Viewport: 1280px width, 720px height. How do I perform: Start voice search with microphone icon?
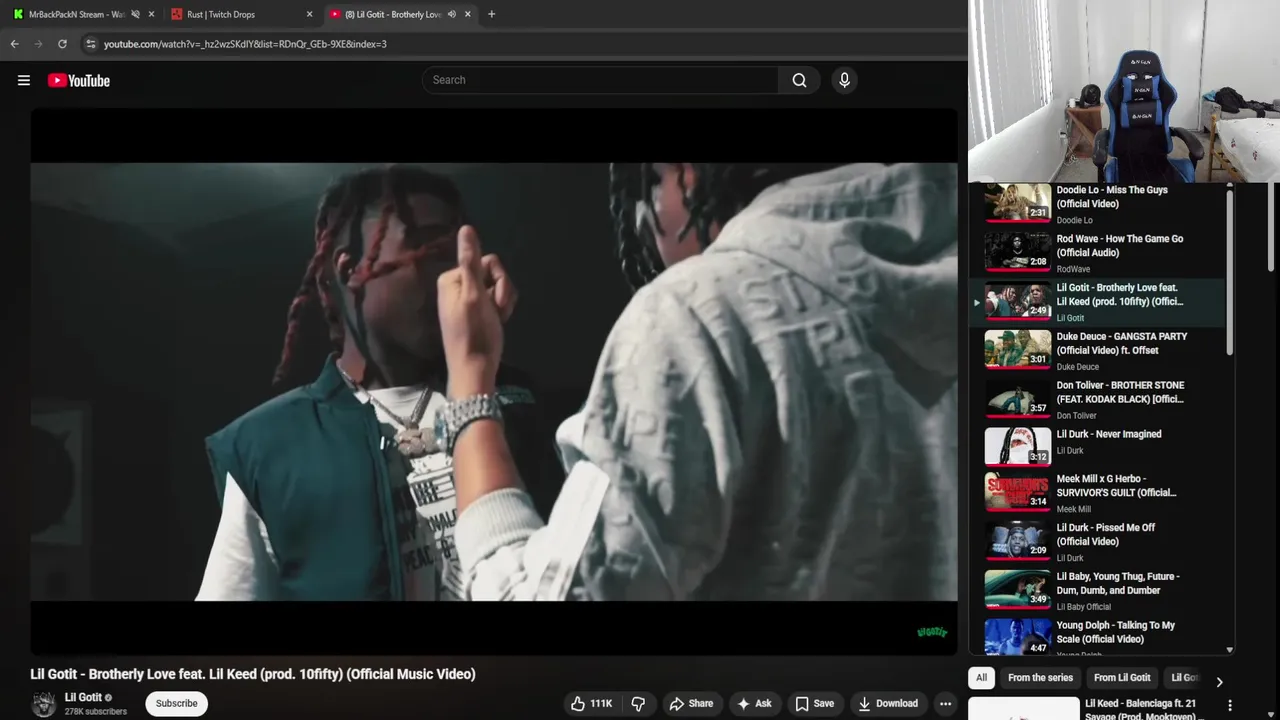(x=844, y=80)
